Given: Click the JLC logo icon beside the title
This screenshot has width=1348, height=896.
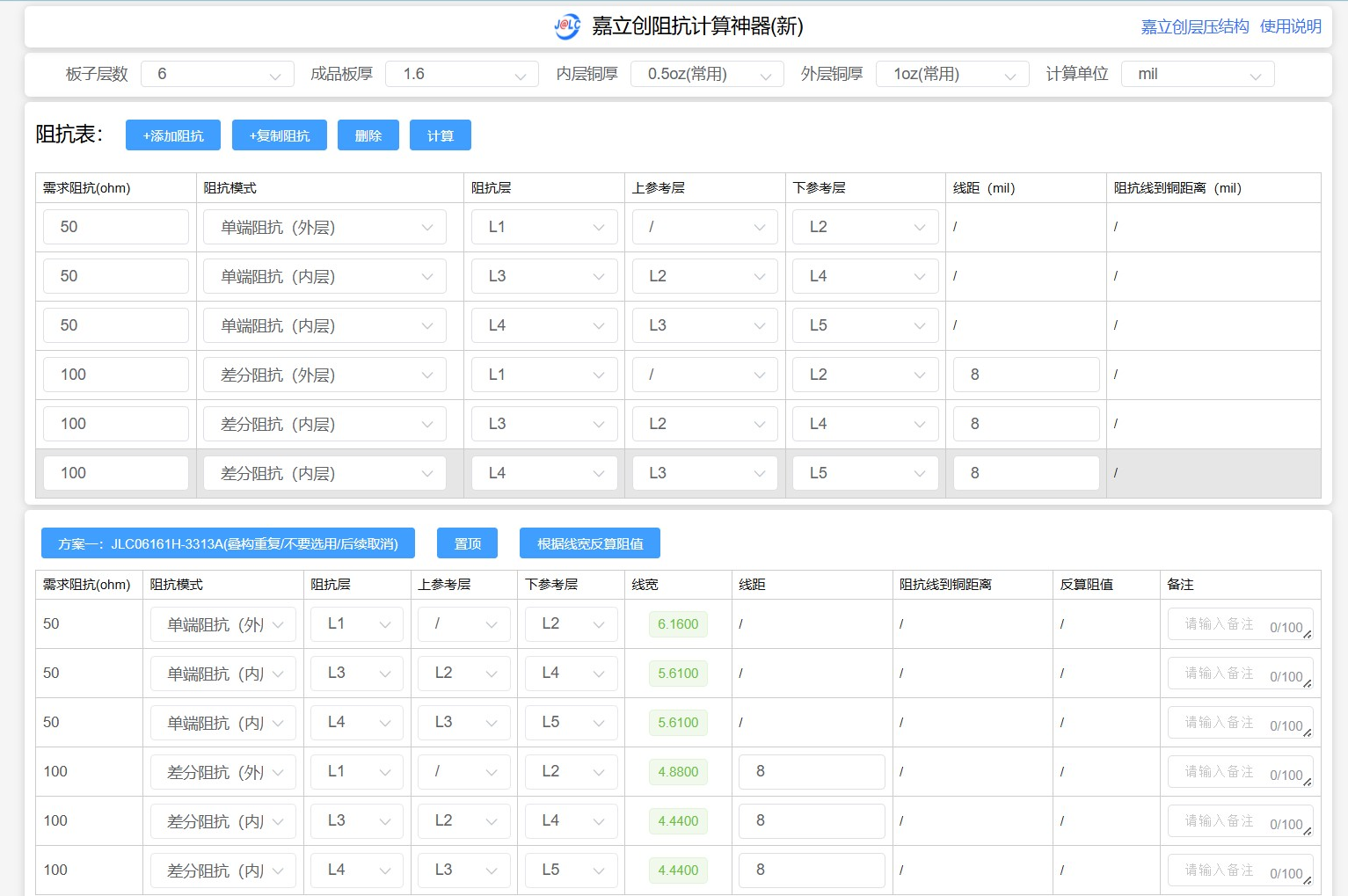Looking at the screenshot, I should click(x=567, y=26).
